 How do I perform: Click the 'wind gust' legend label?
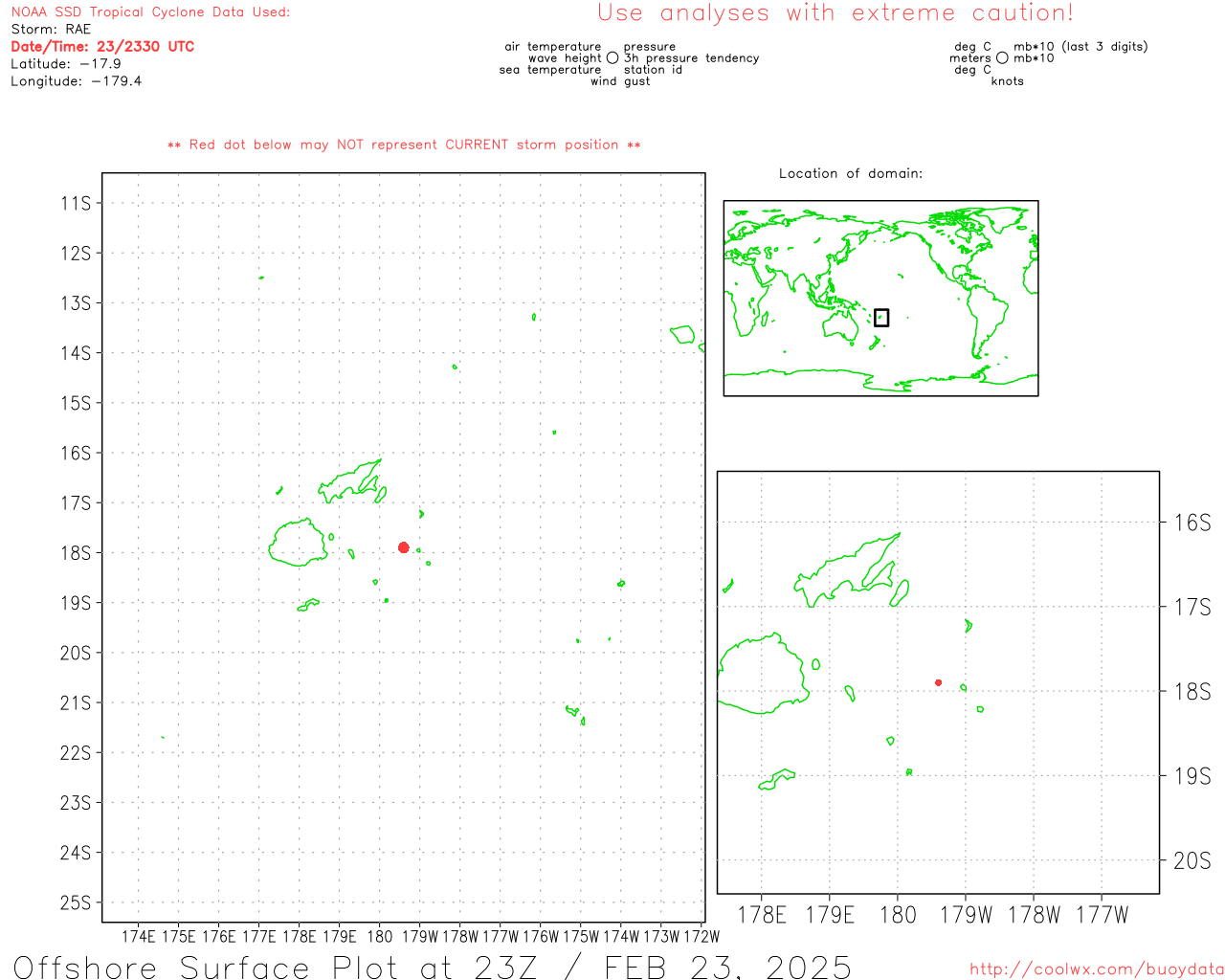620,81
